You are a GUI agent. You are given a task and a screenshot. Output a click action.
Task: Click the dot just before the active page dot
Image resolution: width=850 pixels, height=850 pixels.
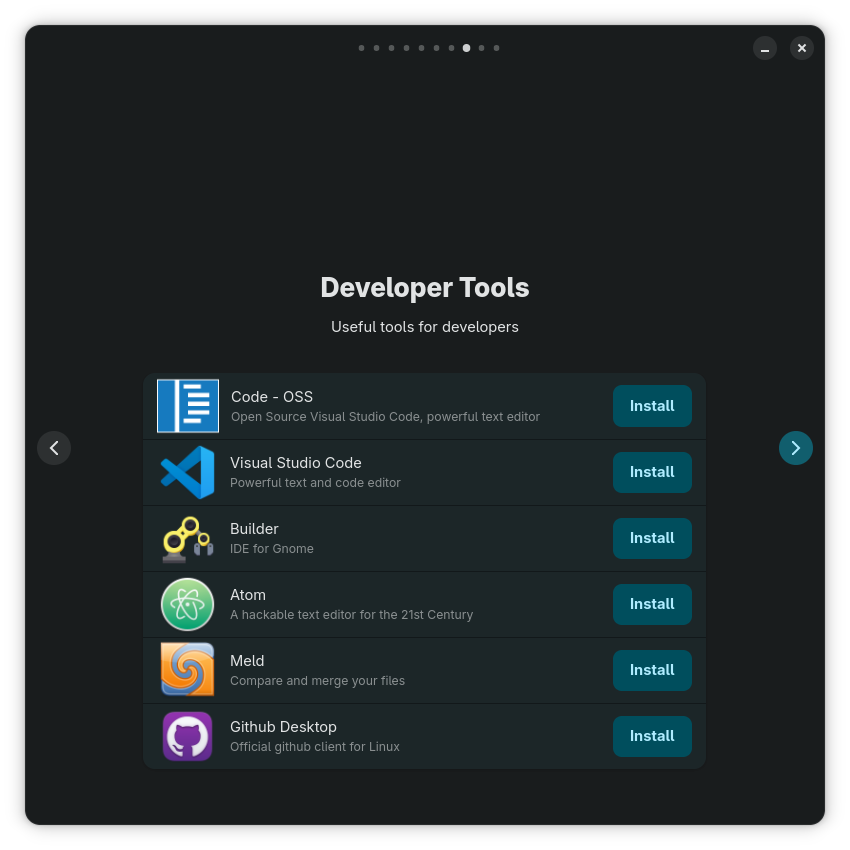451,48
